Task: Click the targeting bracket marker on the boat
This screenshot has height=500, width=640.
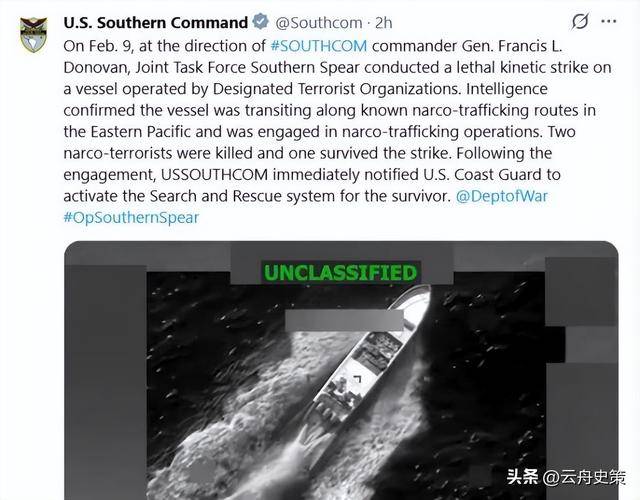Action: point(358,380)
